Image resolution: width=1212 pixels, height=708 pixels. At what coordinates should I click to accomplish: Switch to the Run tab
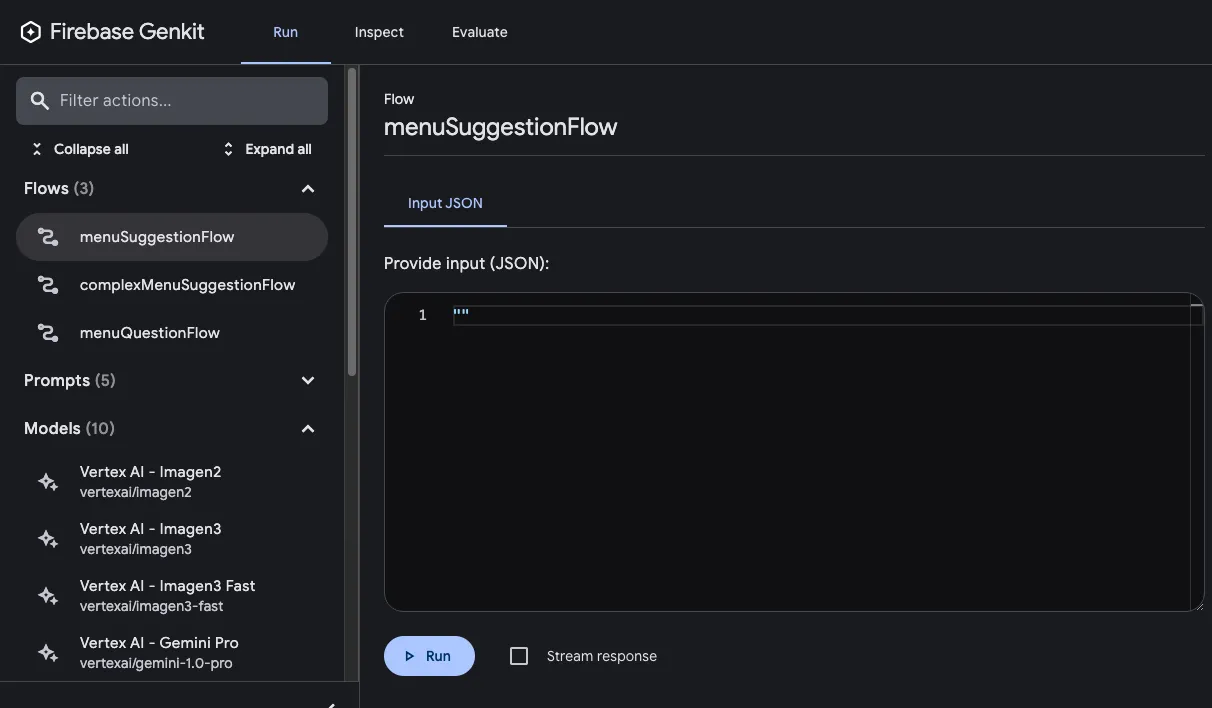[286, 32]
